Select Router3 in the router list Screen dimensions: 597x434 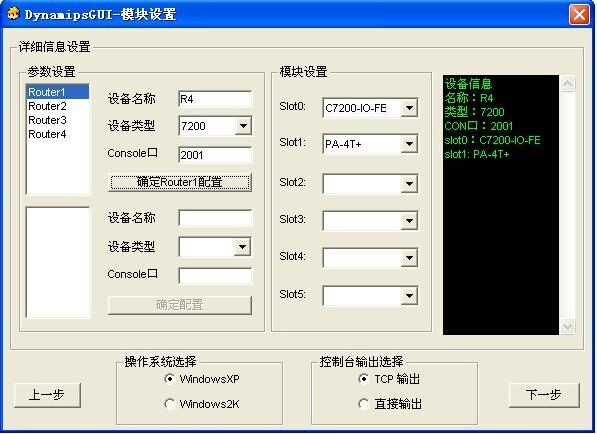point(57,120)
